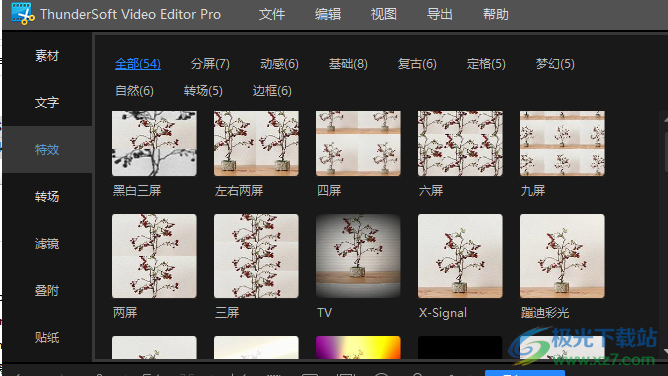Select the 左右两屏 effect thumbnail
The image size is (668, 376).
[x=256, y=144]
